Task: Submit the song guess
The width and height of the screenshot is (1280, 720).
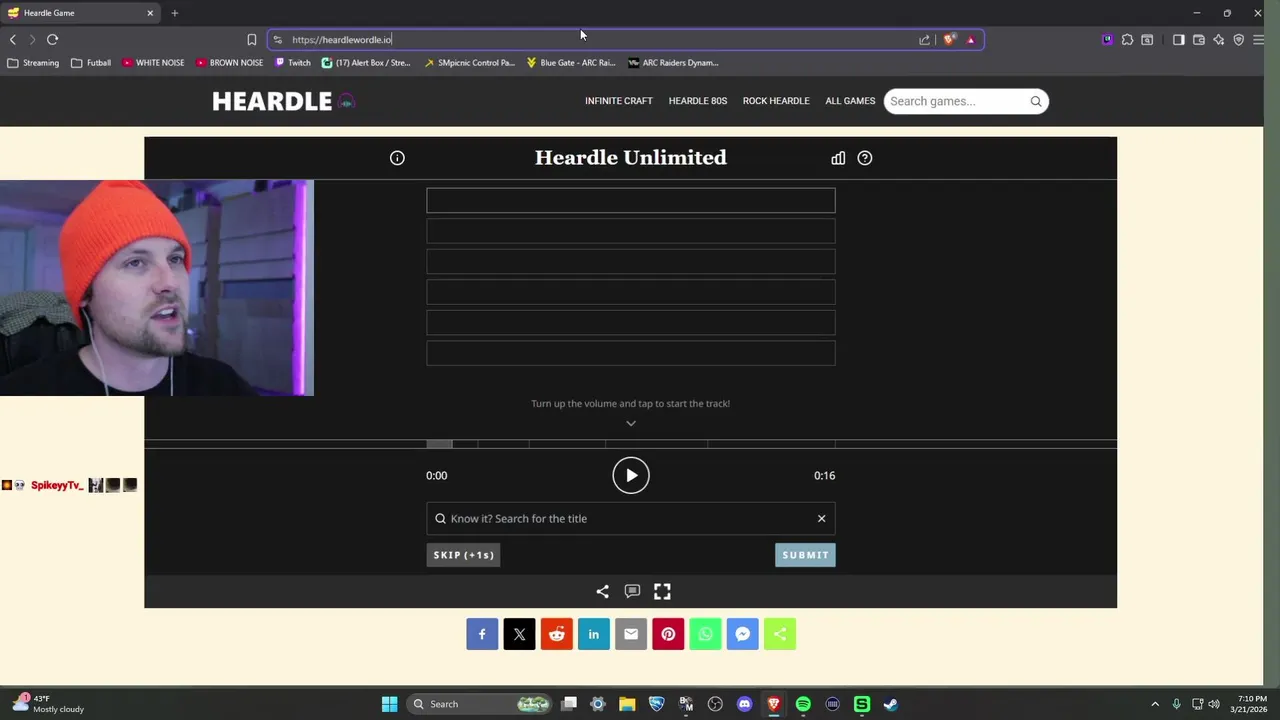Action: (805, 555)
